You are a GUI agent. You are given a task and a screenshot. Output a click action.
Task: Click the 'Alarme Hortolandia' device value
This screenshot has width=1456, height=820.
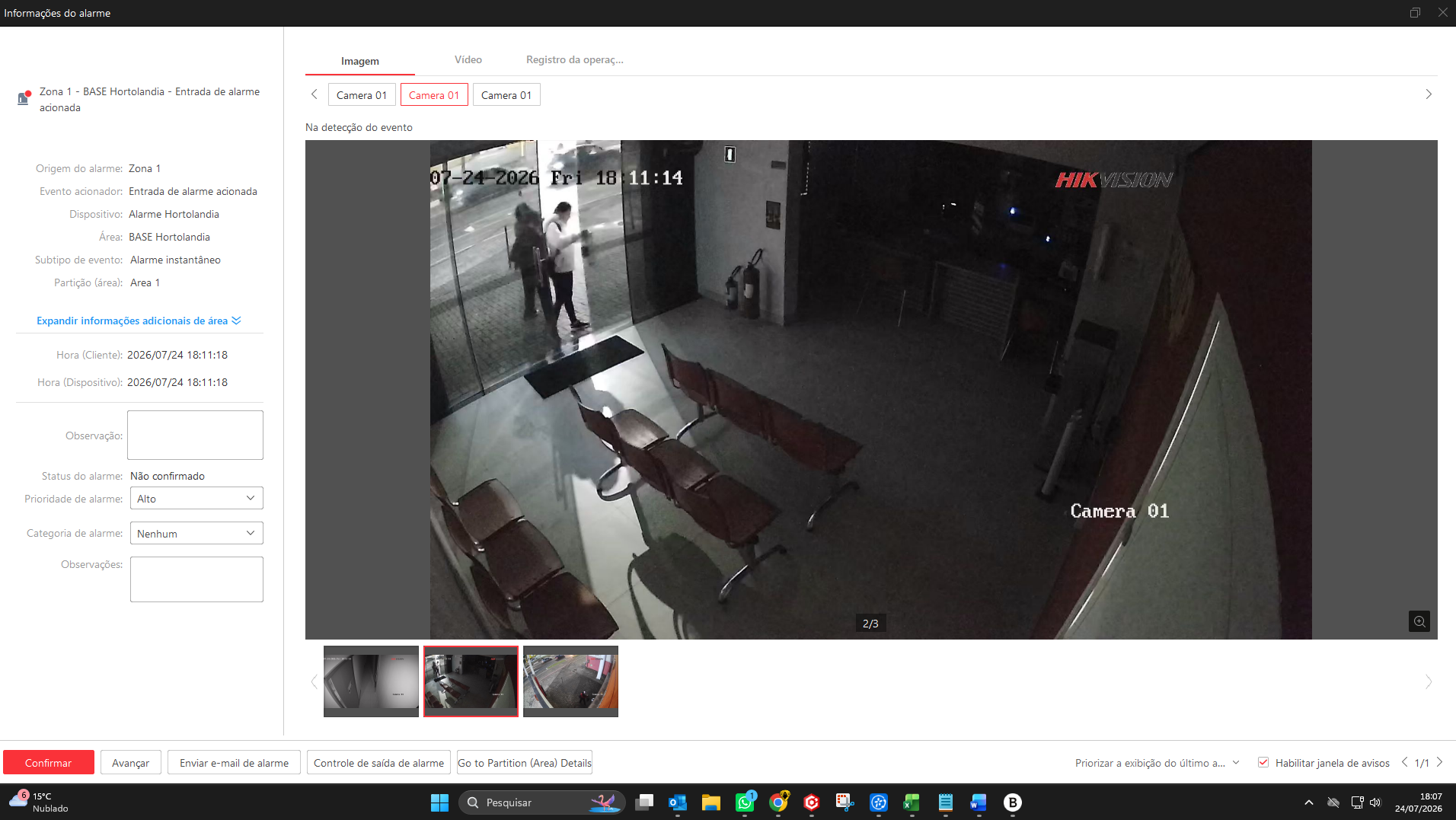coord(174,214)
